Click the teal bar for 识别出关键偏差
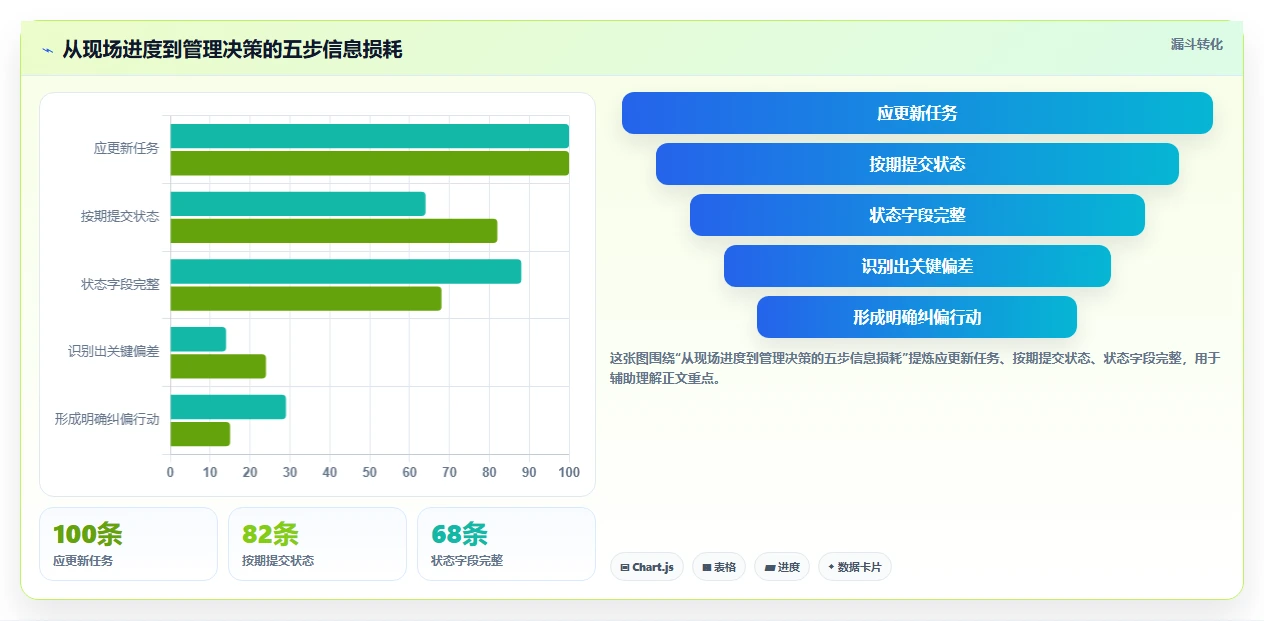The image size is (1264, 621). 198,339
